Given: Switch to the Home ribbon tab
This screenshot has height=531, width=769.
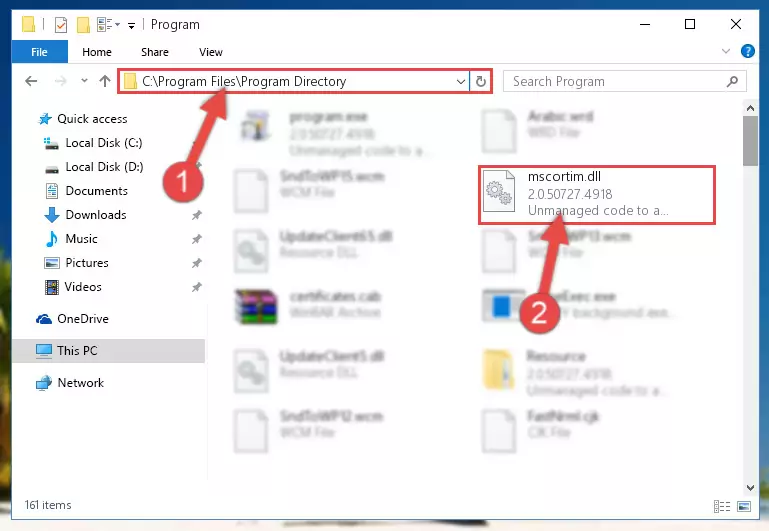Looking at the screenshot, I should point(97,52).
